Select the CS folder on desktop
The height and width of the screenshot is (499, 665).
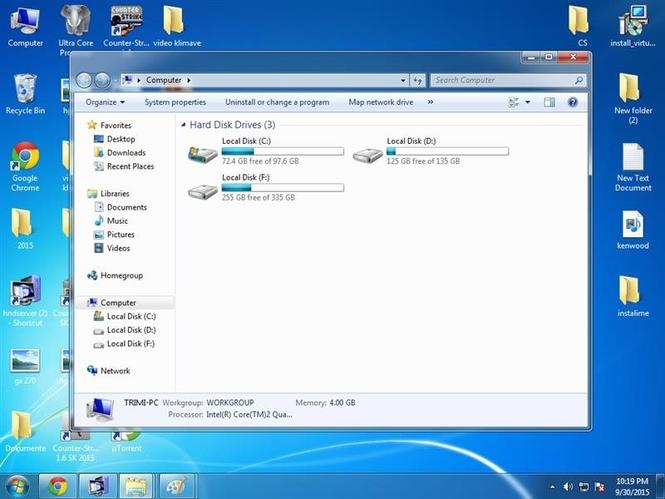581,25
